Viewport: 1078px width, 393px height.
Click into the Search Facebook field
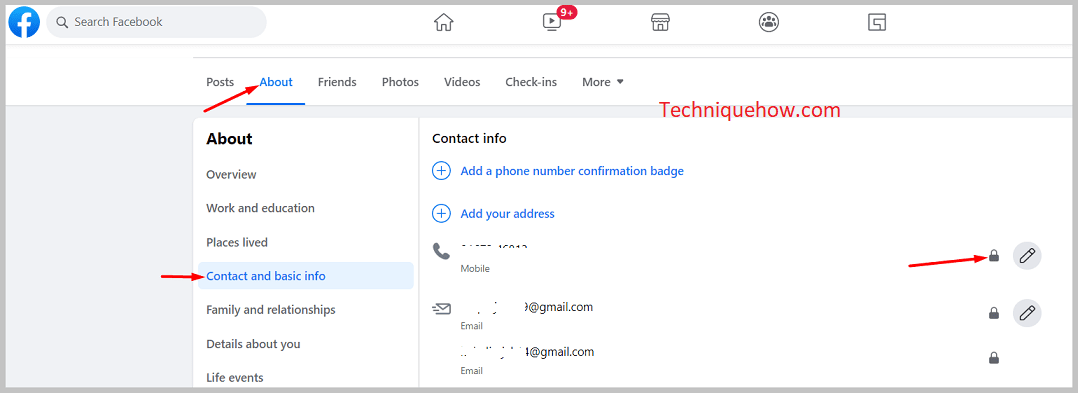click(x=156, y=22)
